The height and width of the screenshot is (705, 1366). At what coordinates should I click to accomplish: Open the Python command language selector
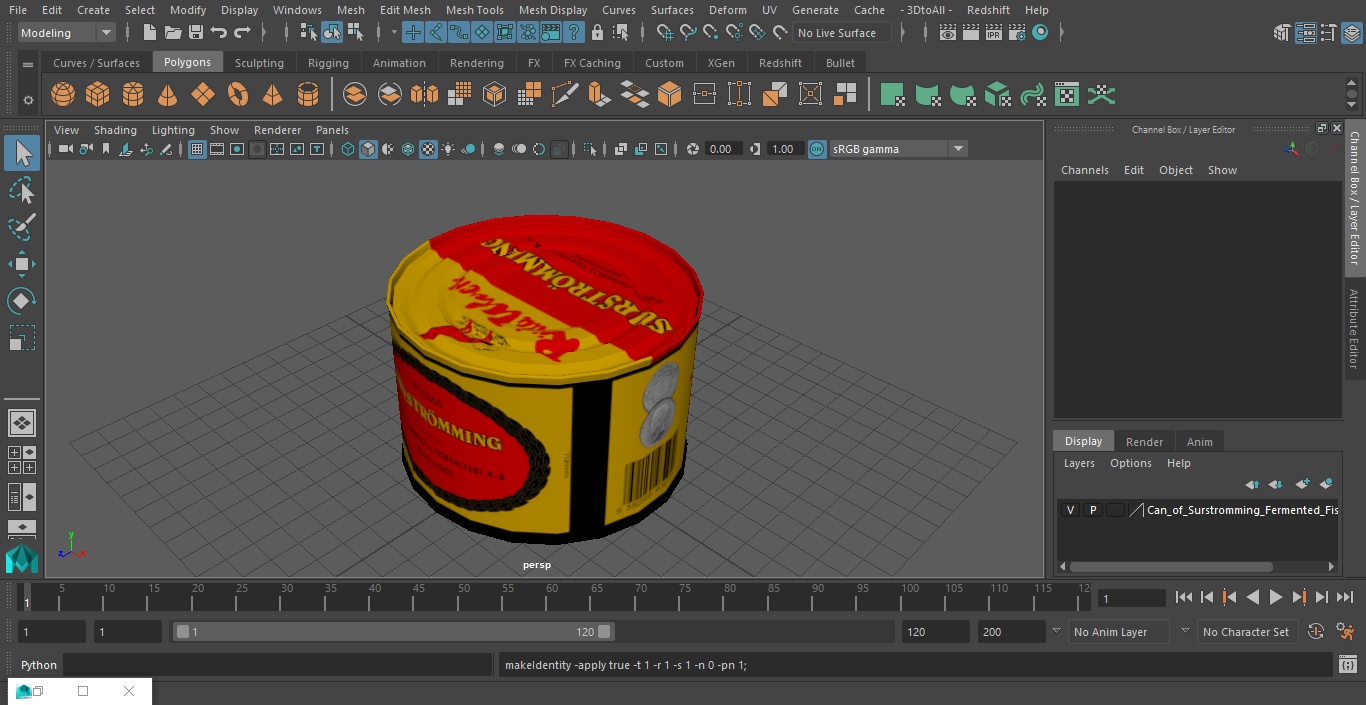39,665
